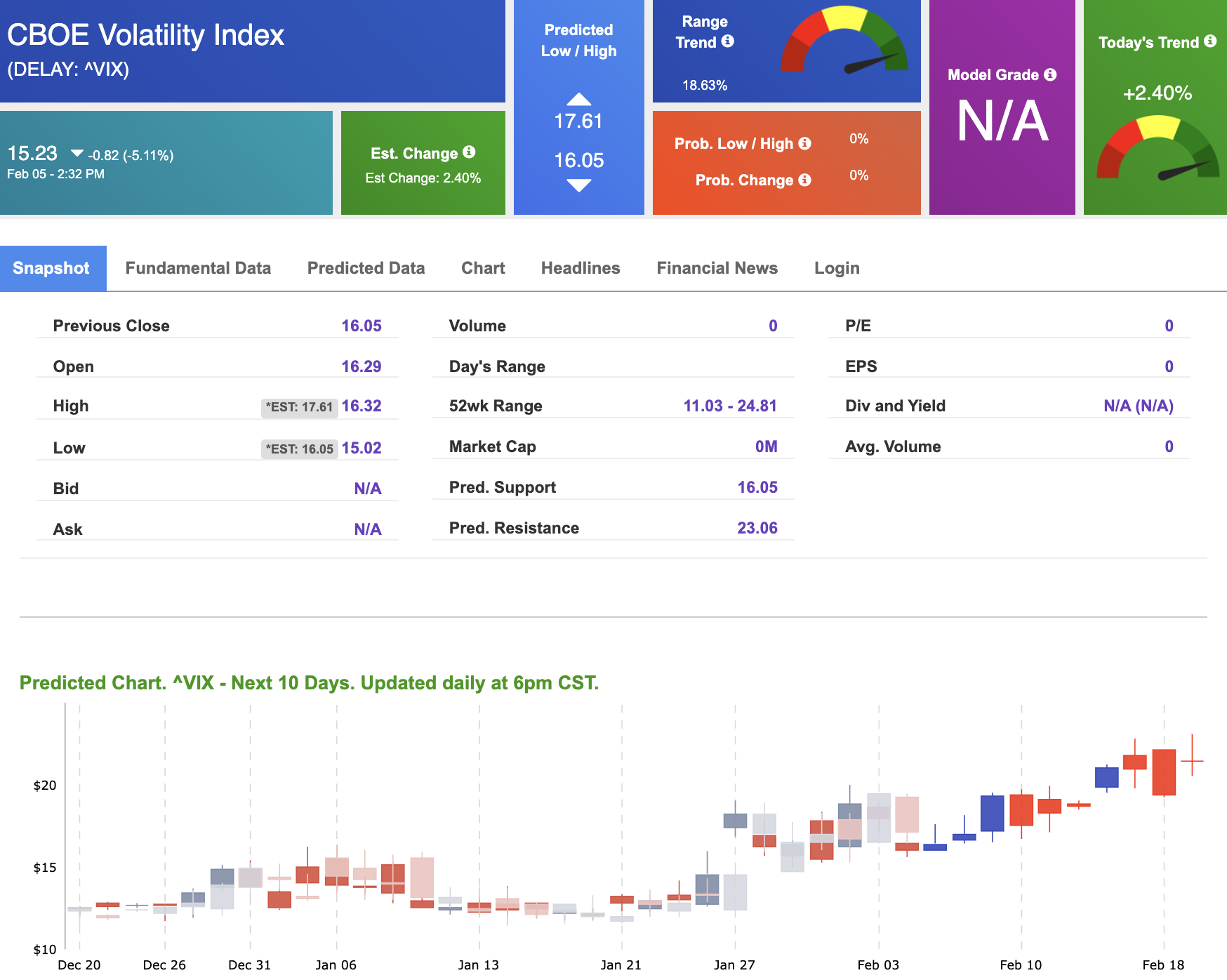The height and width of the screenshot is (980, 1227).
Task: Click Previous Close value 16.05
Action: [362, 326]
